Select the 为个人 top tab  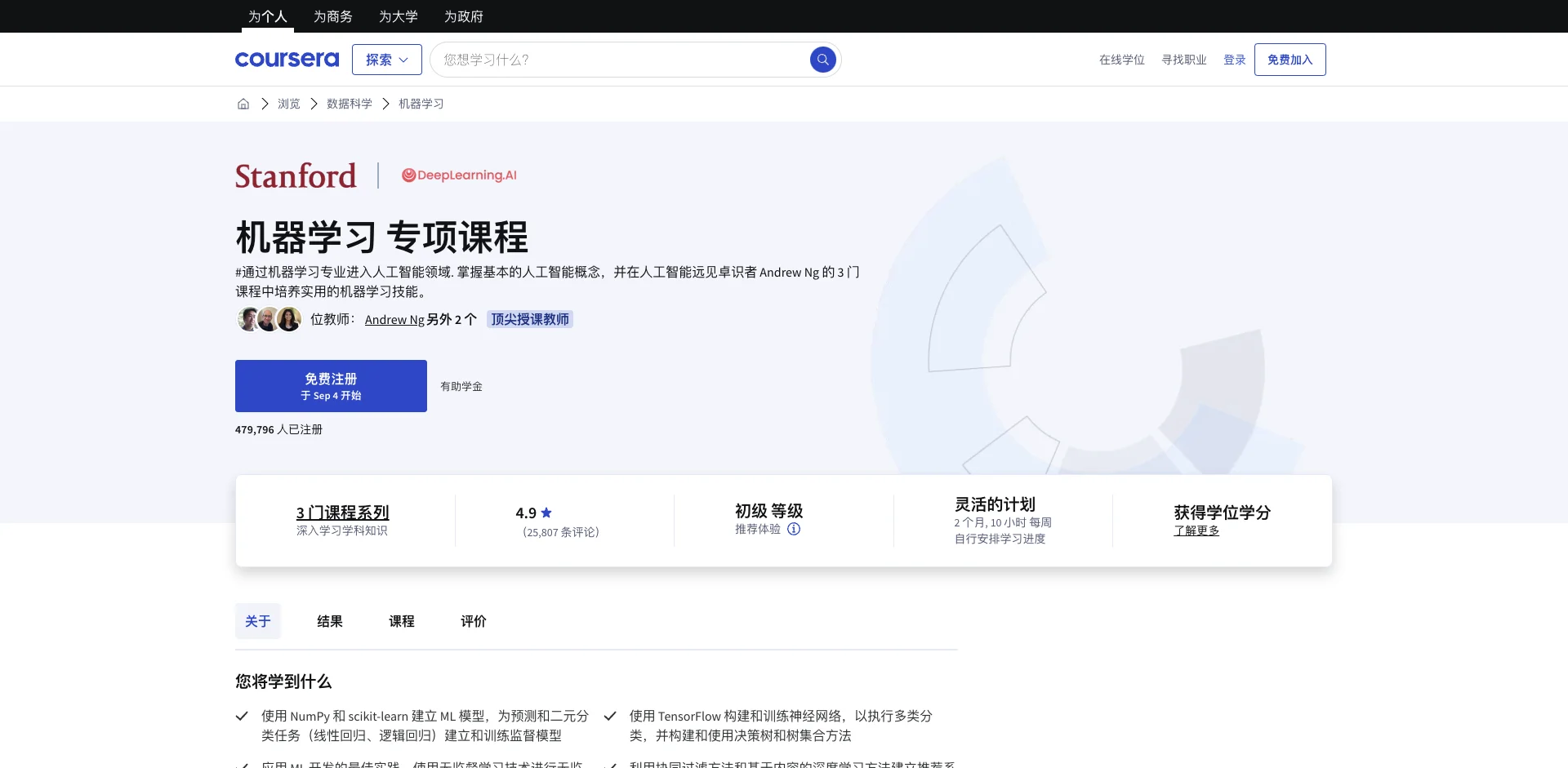pyautogui.click(x=268, y=16)
